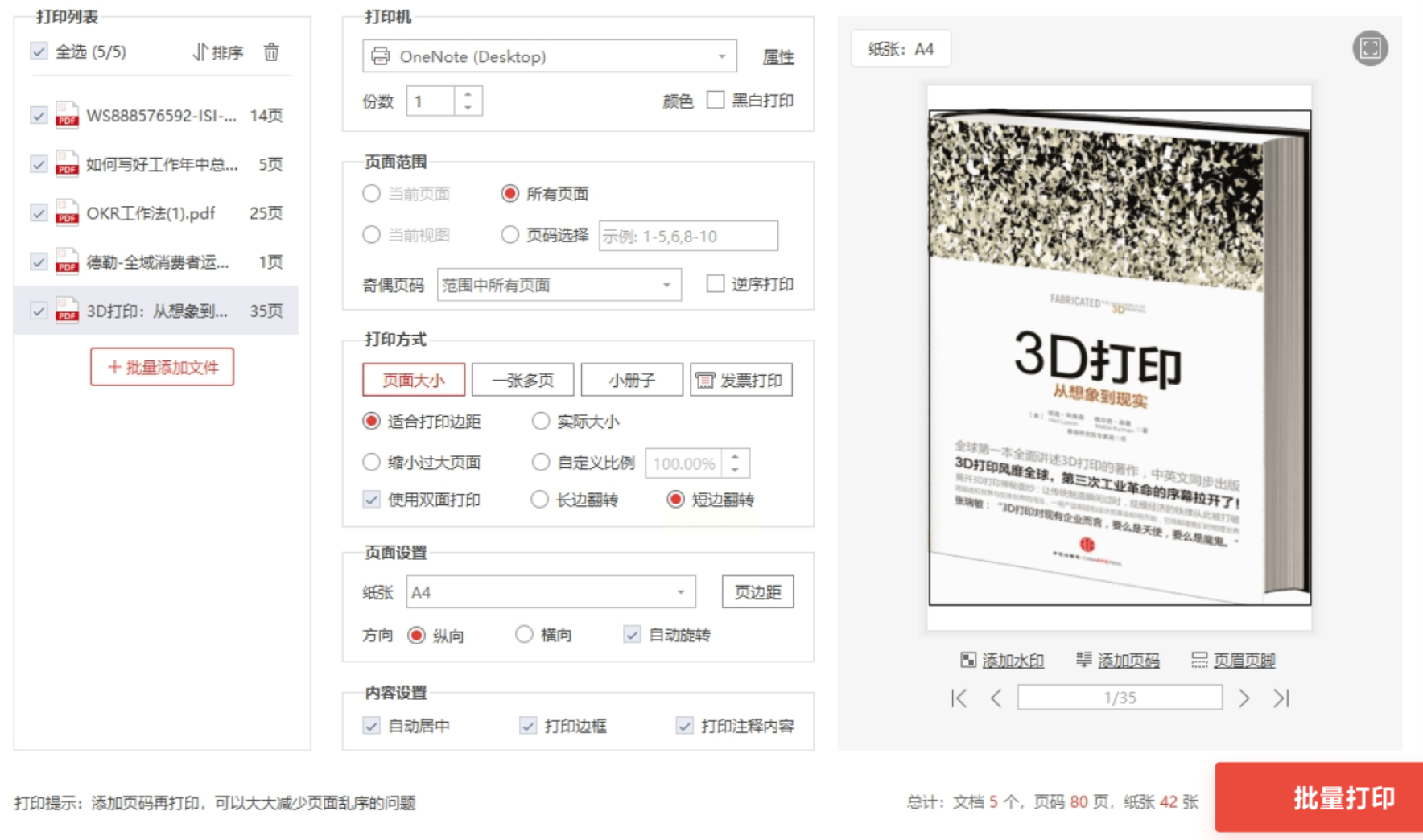Click the fullscreen preview icon
This screenshot has height=840, width=1423.
coord(1370,48)
